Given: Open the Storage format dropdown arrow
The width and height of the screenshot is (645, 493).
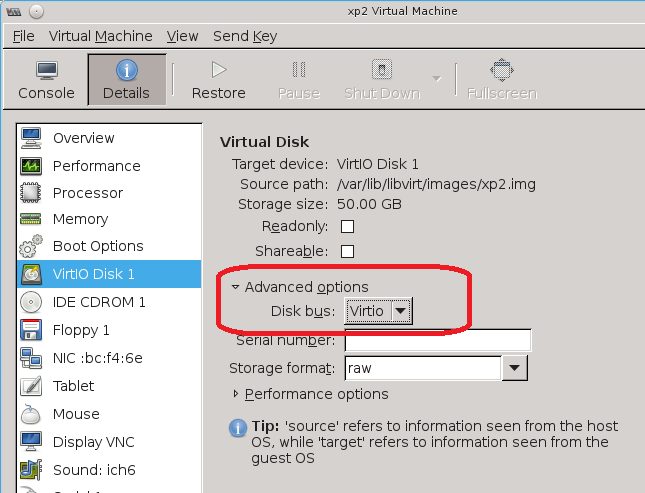Looking at the screenshot, I should pyautogui.click(x=513, y=368).
